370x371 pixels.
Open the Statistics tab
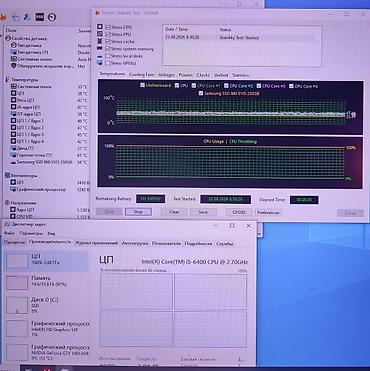[240, 75]
